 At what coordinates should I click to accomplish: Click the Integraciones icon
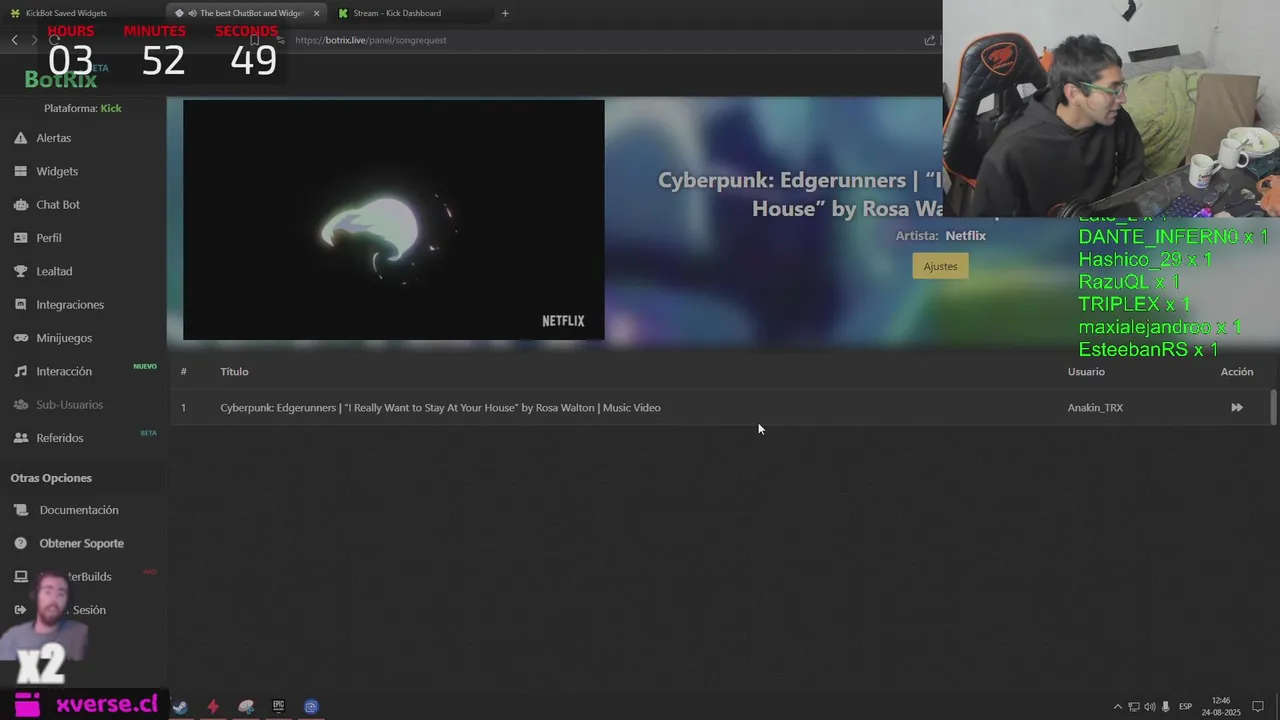click(x=20, y=304)
